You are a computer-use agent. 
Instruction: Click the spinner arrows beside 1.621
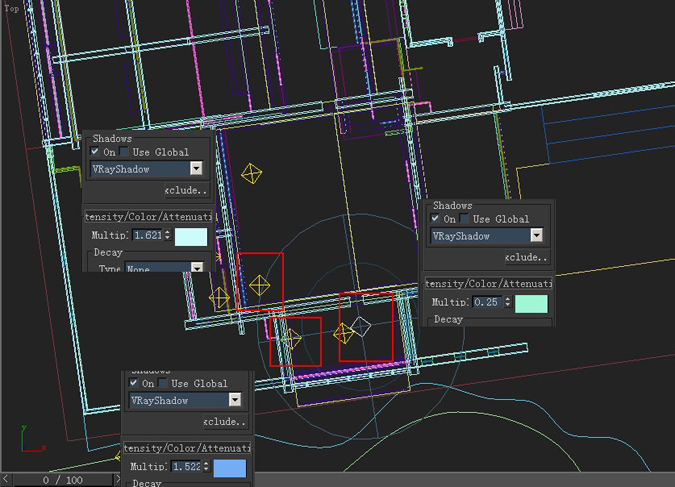167,235
